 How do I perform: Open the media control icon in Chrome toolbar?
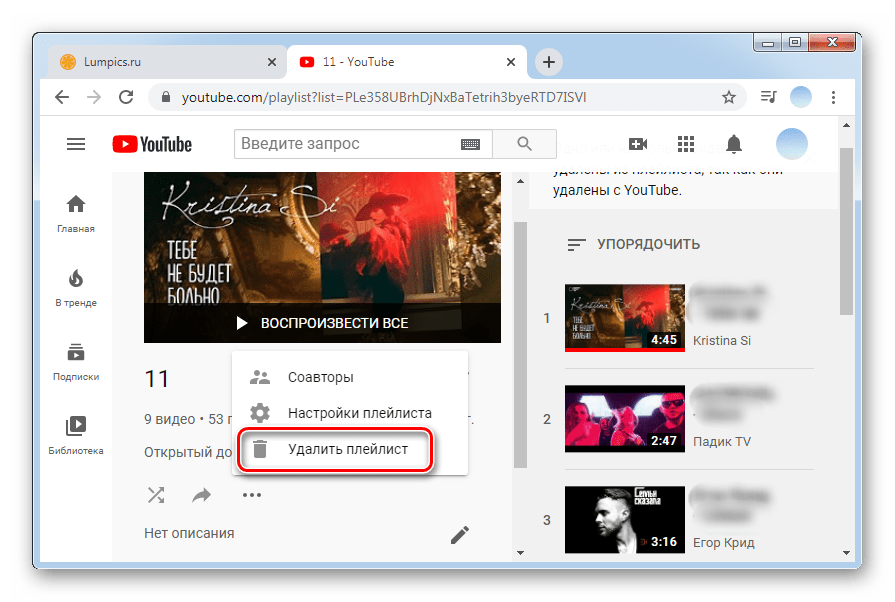click(x=768, y=97)
